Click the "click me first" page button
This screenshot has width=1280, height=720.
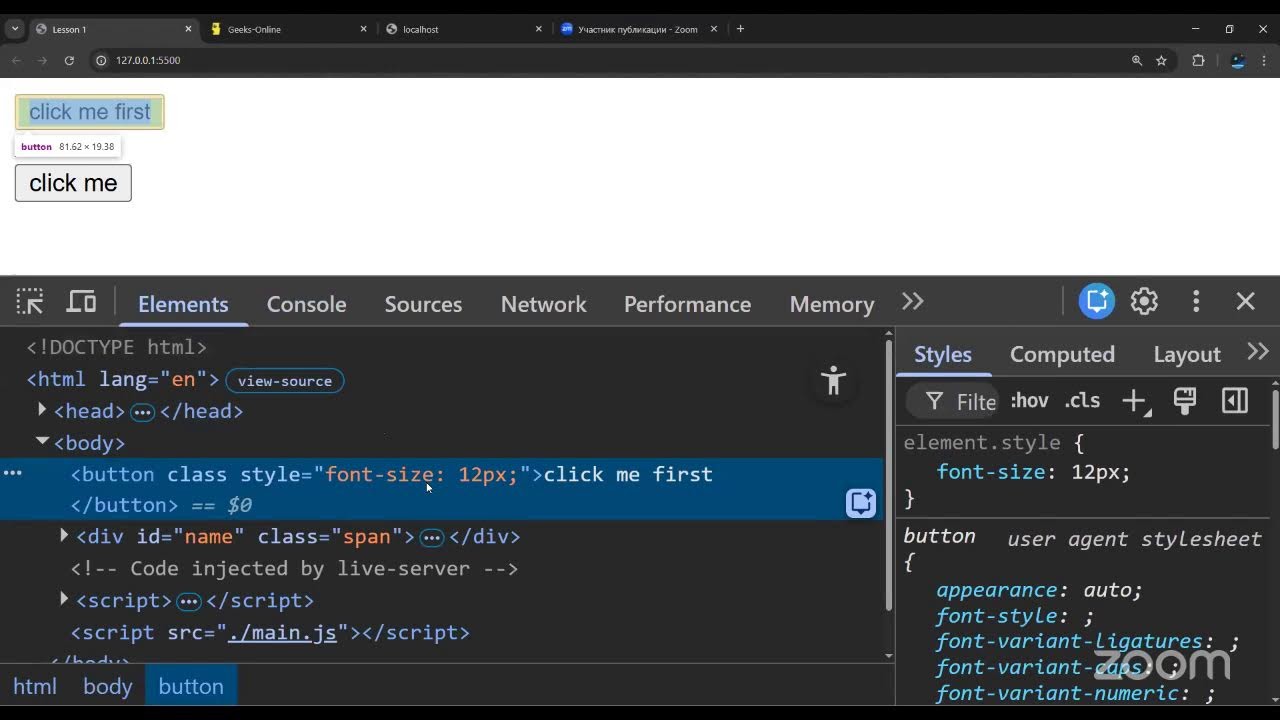90,112
